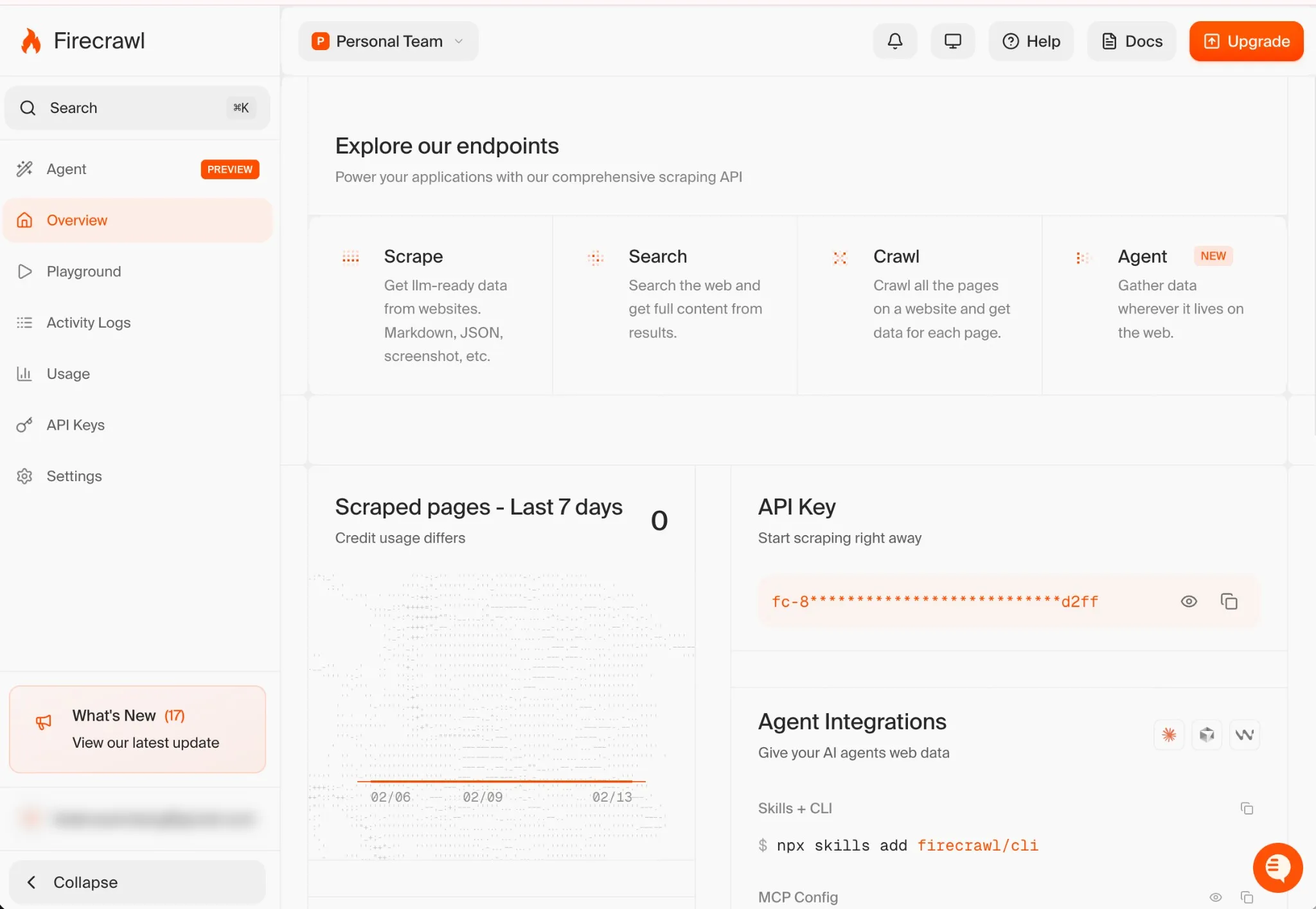1316x909 pixels.
Task: Open the notifications bell
Action: point(894,41)
